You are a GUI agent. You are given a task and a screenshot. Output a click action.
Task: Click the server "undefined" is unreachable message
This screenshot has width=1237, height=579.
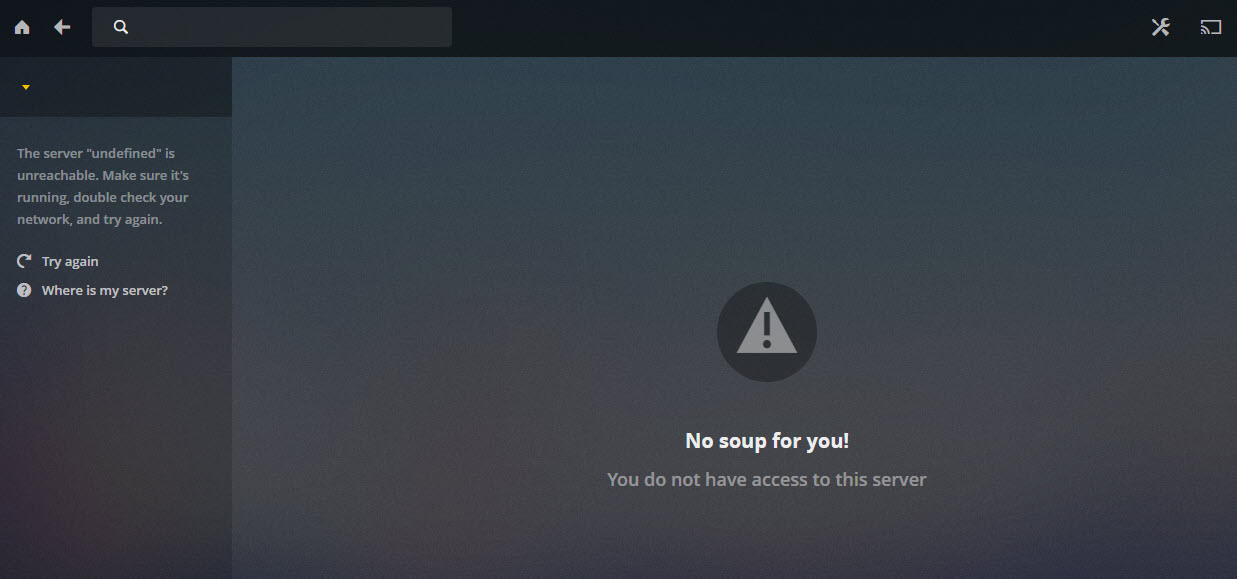coord(103,186)
